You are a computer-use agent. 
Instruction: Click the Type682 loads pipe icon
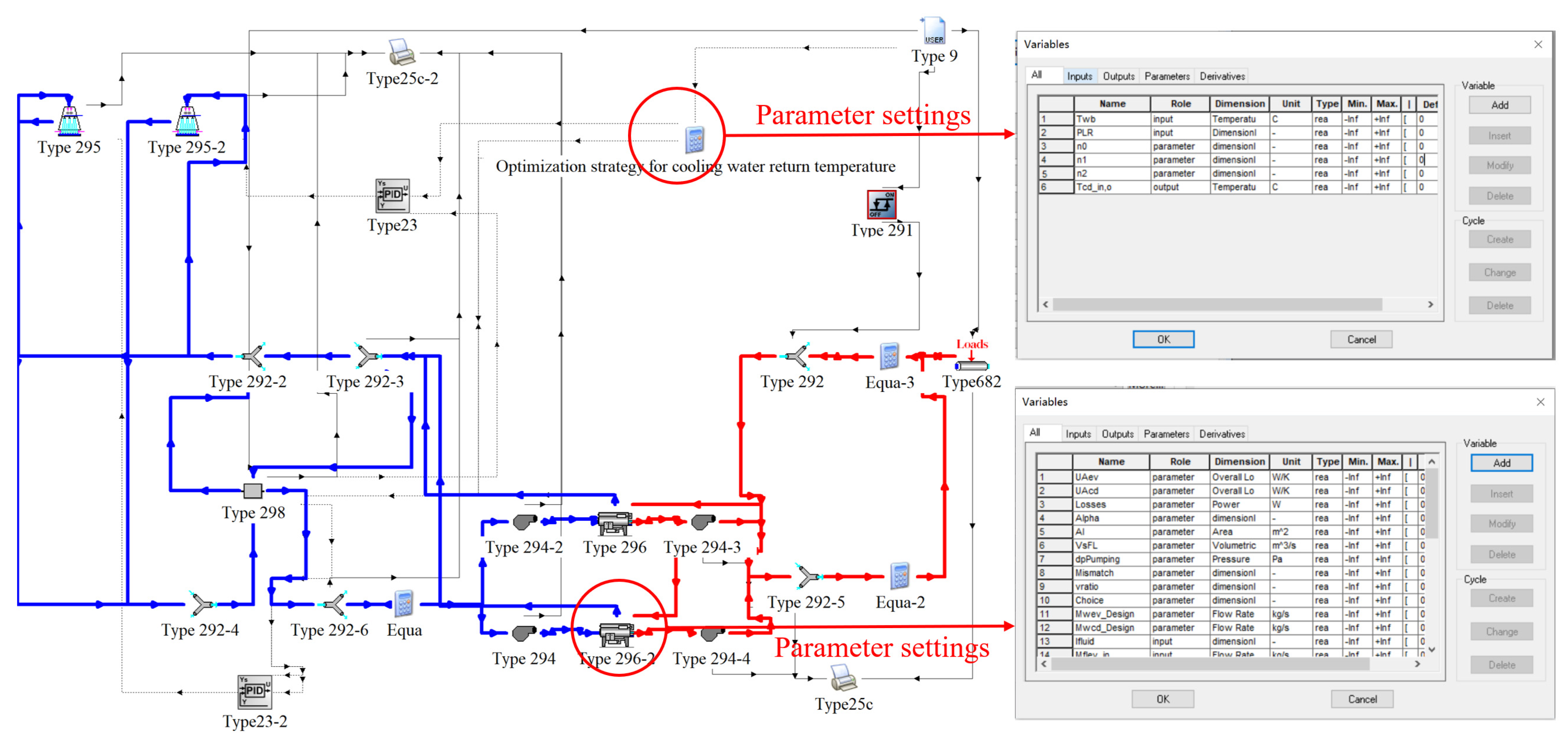[x=971, y=366]
